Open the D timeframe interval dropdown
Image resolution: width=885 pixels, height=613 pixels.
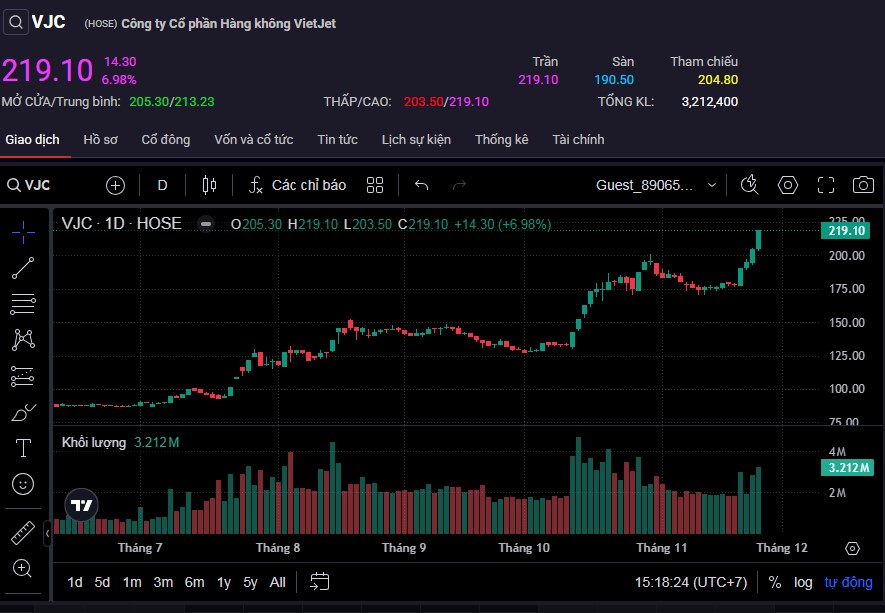point(163,185)
